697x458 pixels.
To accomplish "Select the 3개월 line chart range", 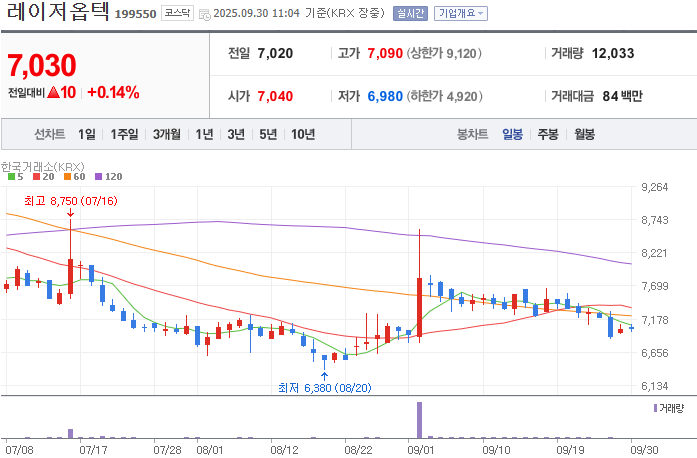I will [x=167, y=134].
